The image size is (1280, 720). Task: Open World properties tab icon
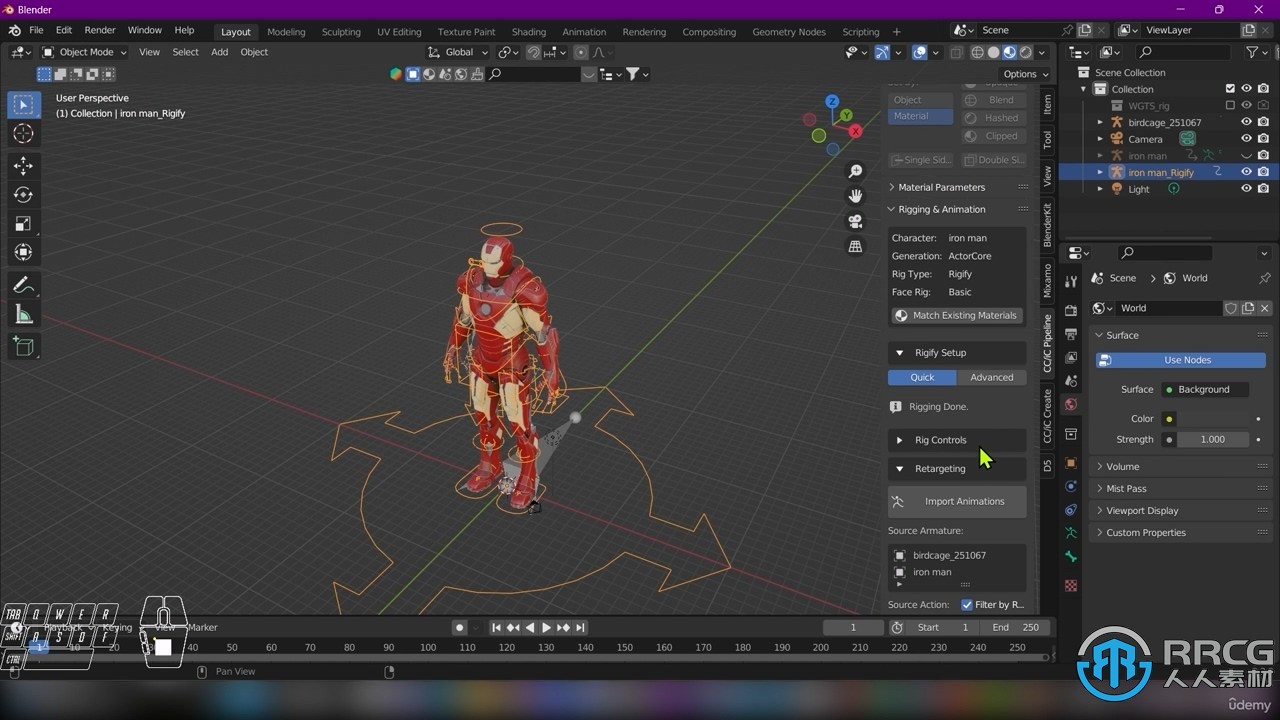tap(1071, 404)
